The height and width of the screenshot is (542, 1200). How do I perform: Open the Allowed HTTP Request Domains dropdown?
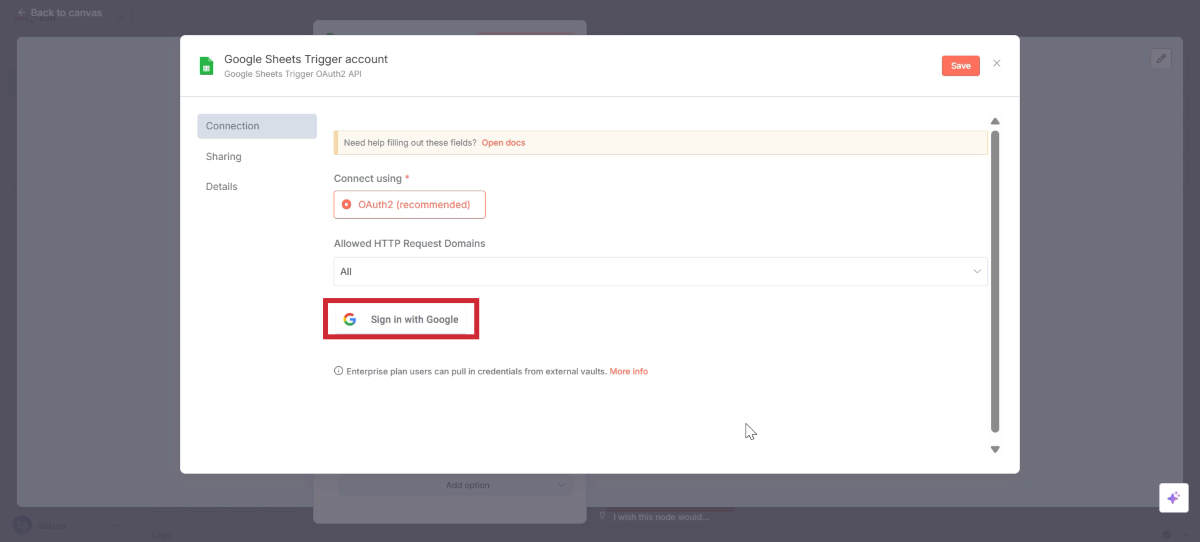tap(660, 271)
